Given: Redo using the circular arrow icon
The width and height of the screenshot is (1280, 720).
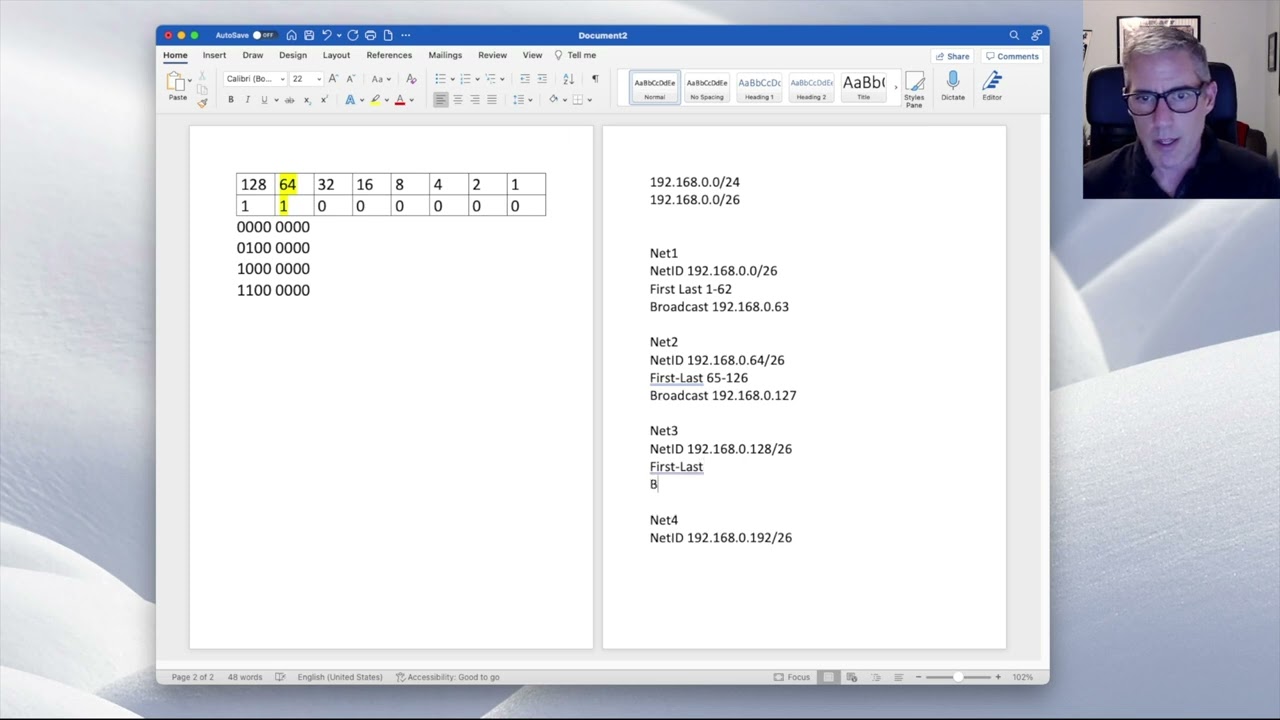Looking at the screenshot, I should coord(353,35).
